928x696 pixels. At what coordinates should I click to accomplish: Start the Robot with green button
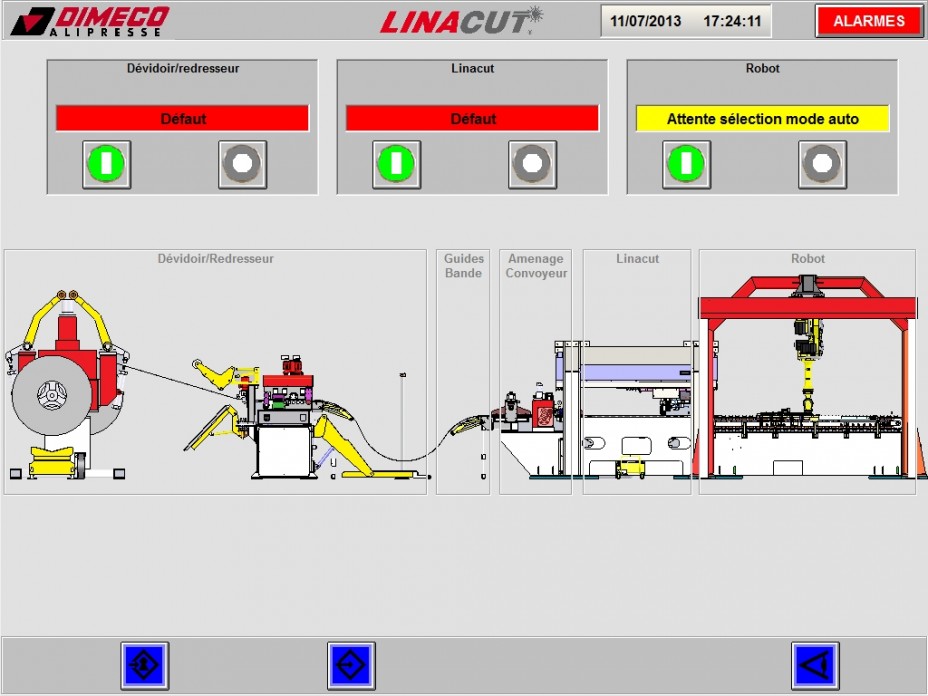click(x=687, y=165)
